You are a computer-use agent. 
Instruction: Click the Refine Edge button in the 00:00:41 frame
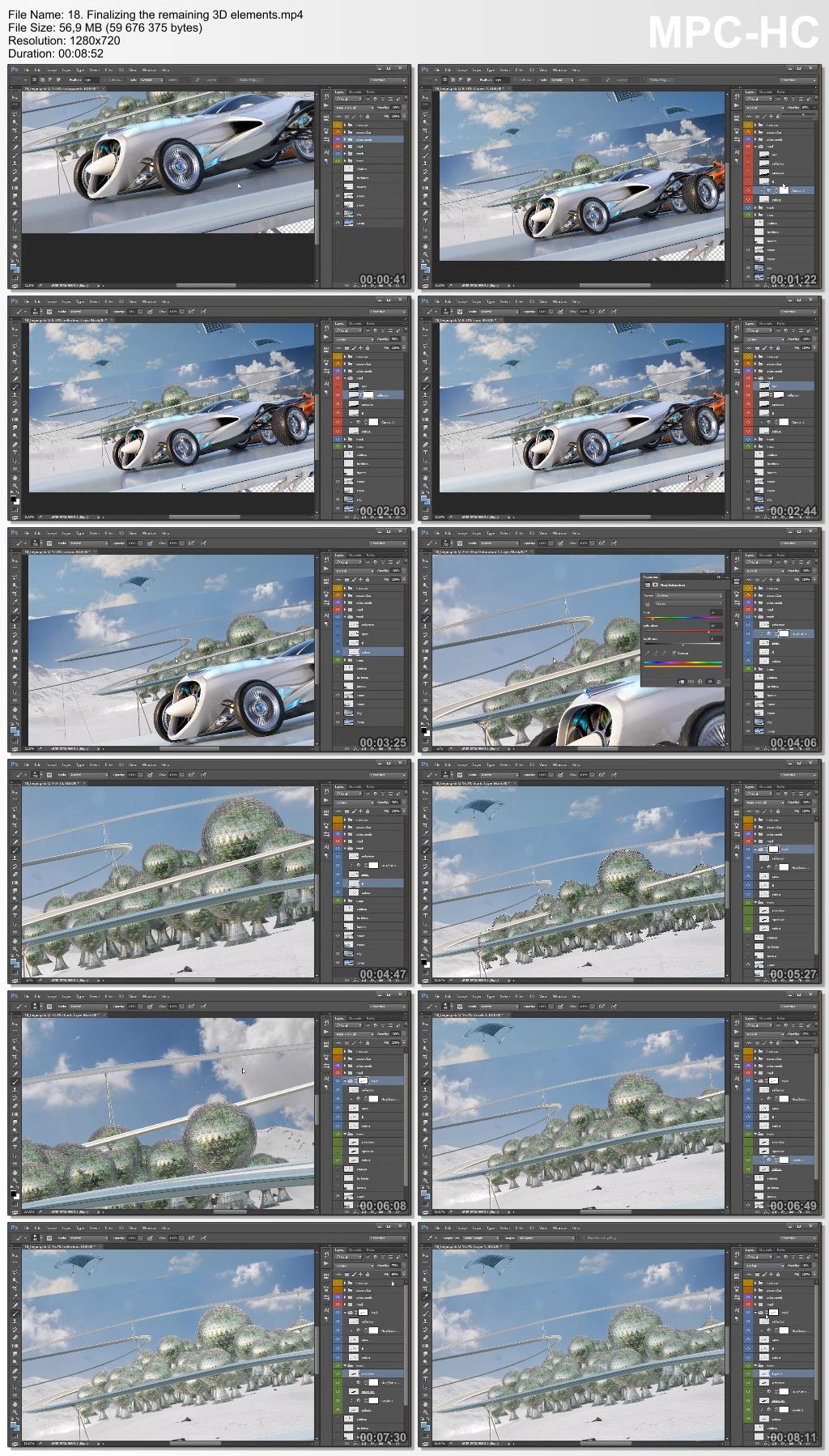(x=249, y=79)
